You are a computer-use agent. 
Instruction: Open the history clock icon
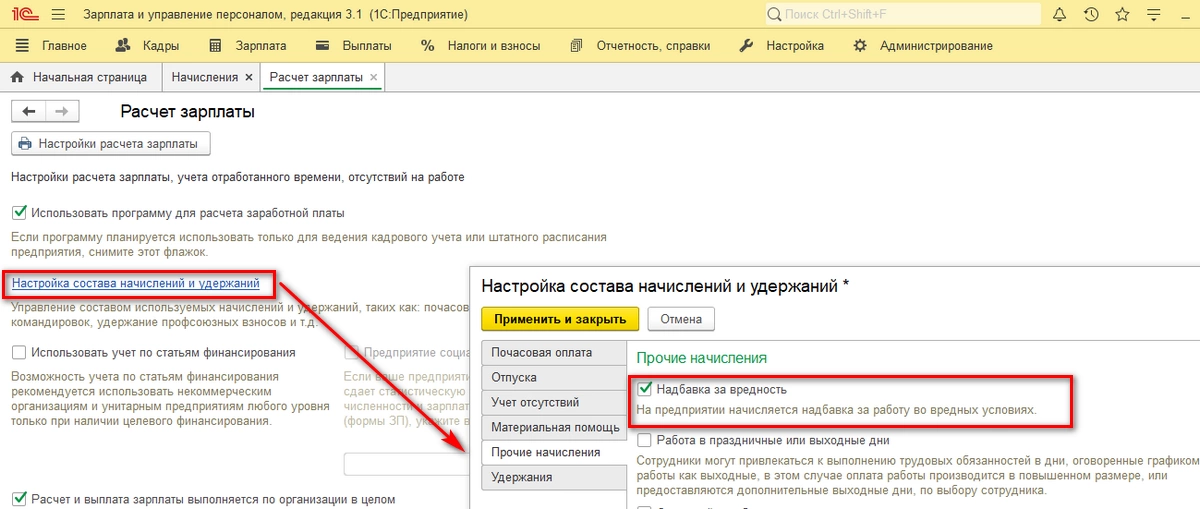point(1091,15)
